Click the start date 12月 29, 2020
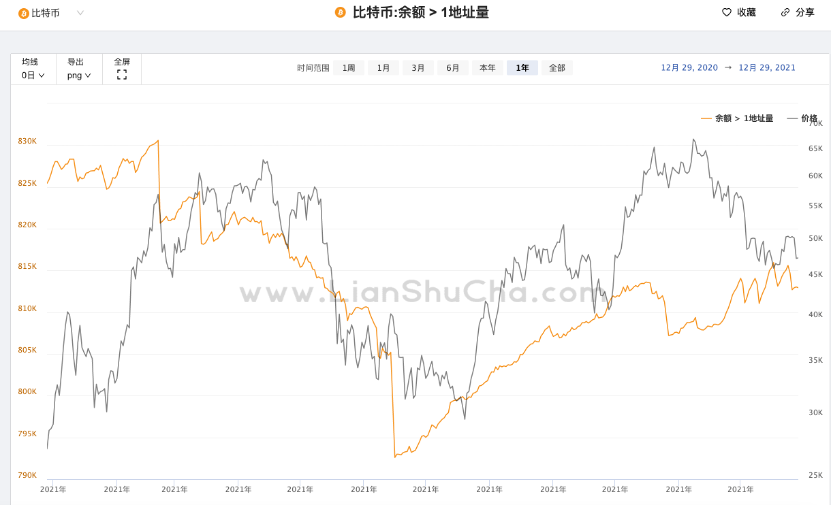The height and width of the screenshot is (506, 832). coord(689,68)
